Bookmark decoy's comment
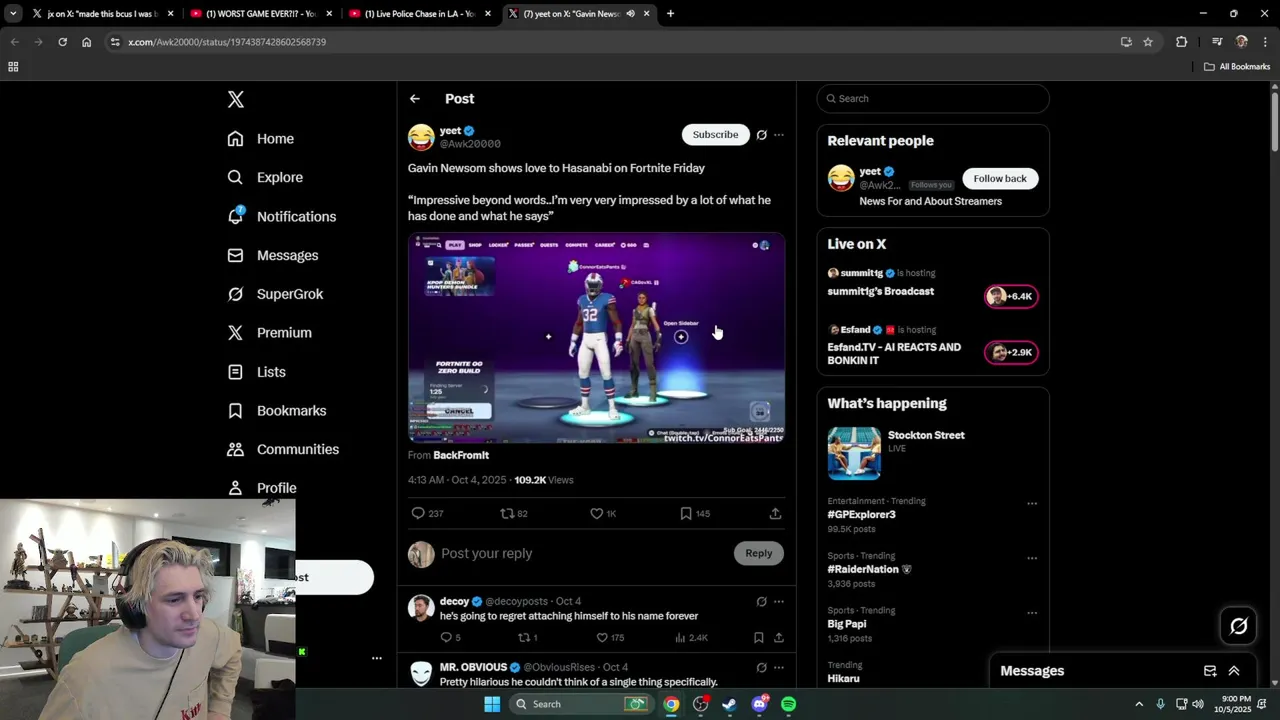Viewport: 1280px width, 720px height. pyautogui.click(x=759, y=637)
